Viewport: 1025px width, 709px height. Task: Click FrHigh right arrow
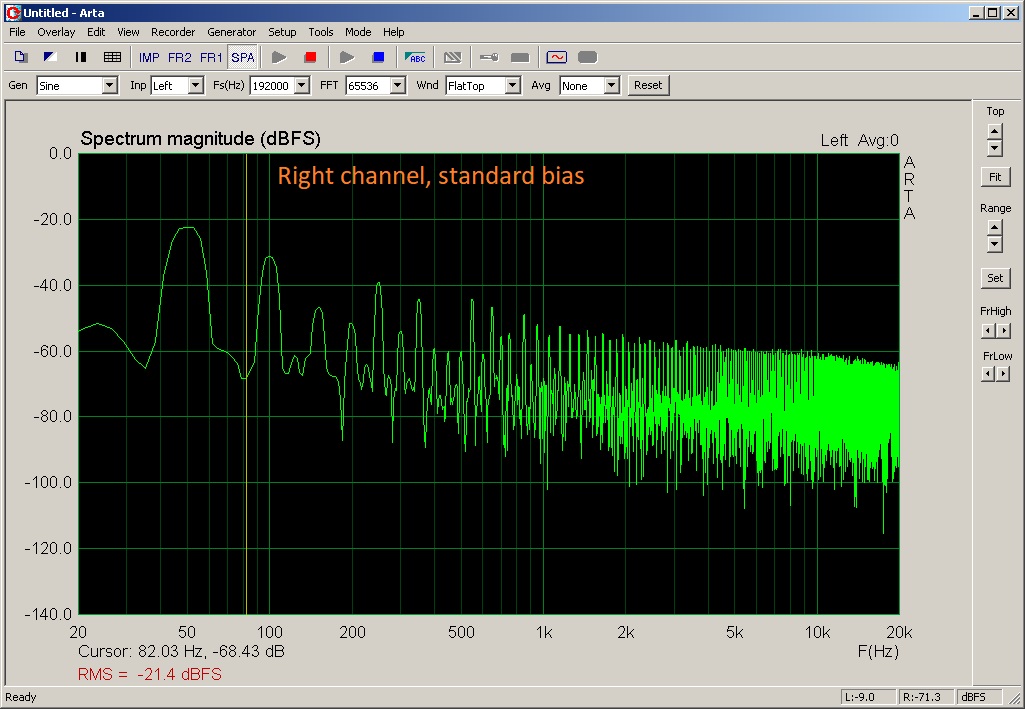1003,331
